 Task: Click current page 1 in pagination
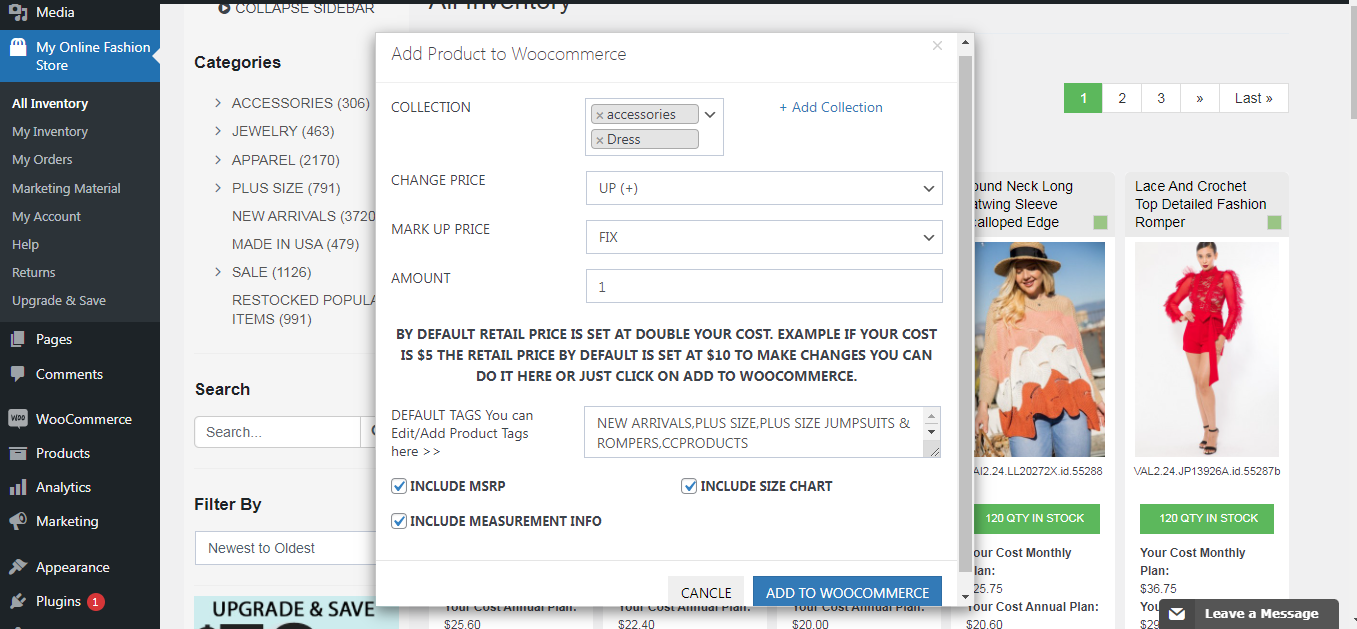point(1083,98)
